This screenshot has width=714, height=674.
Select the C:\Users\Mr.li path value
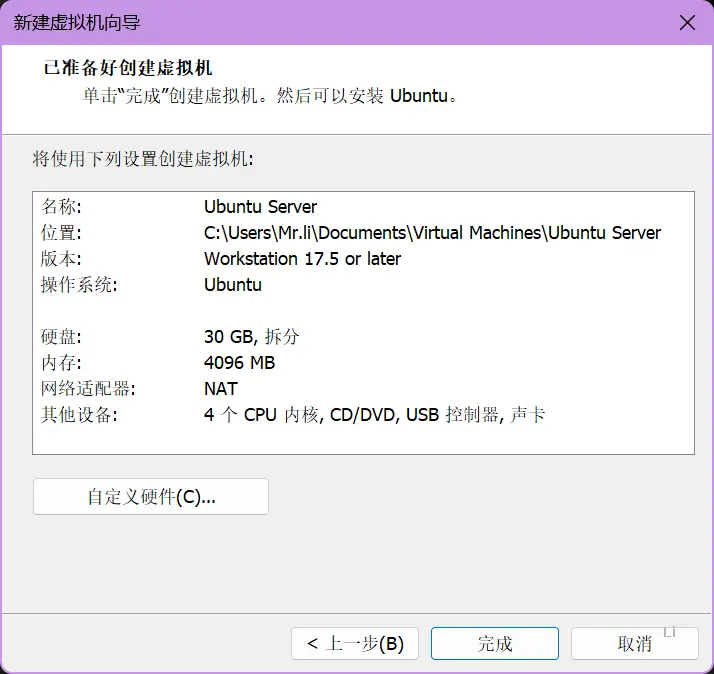pyautogui.click(x=432, y=233)
